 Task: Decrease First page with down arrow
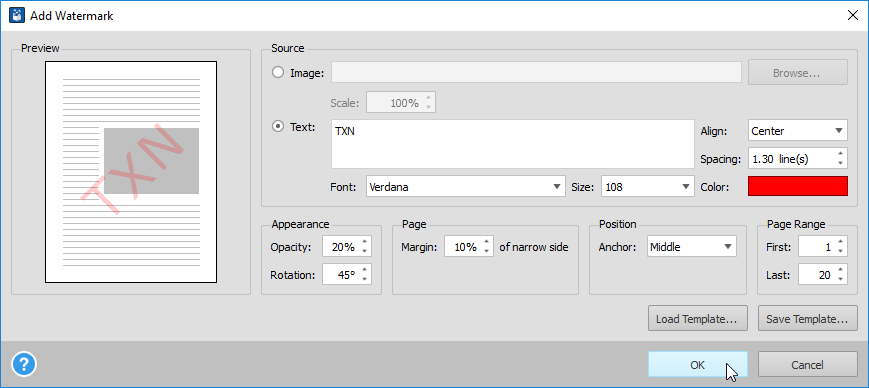(x=841, y=252)
